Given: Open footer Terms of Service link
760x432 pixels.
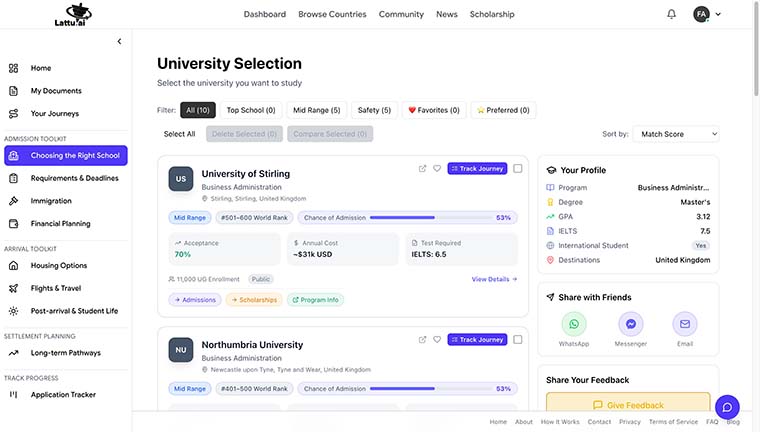Looking at the screenshot, I should [673, 422].
